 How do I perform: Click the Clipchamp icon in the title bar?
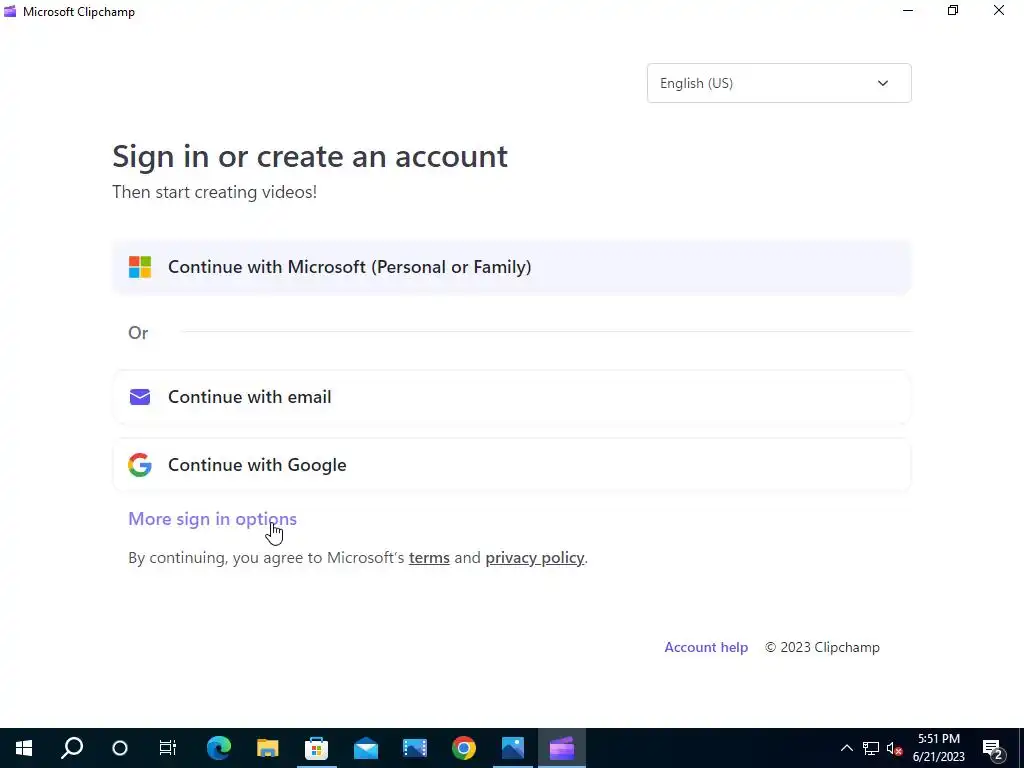pos(10,11)
